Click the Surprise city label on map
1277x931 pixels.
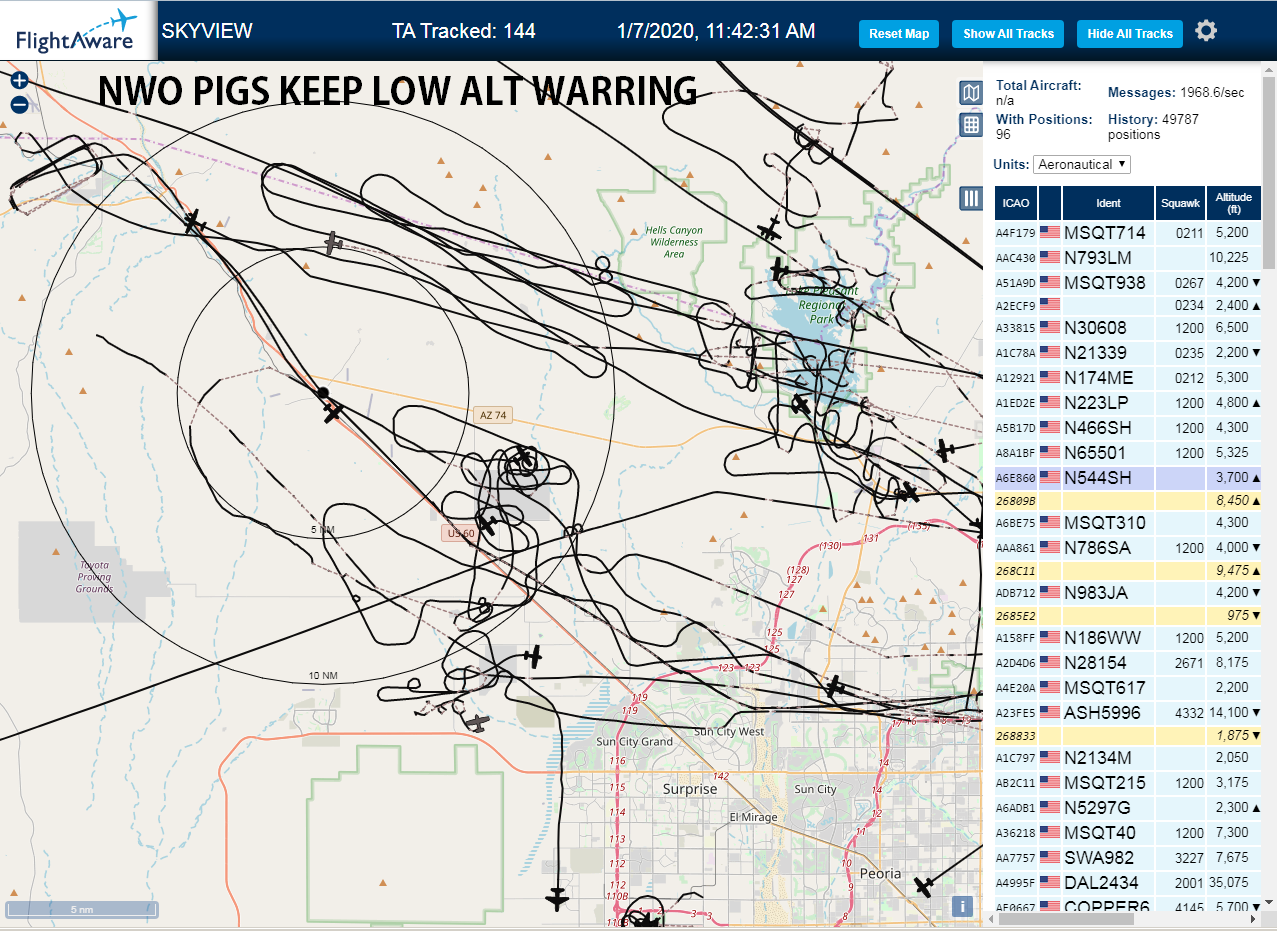coord(690,789)
